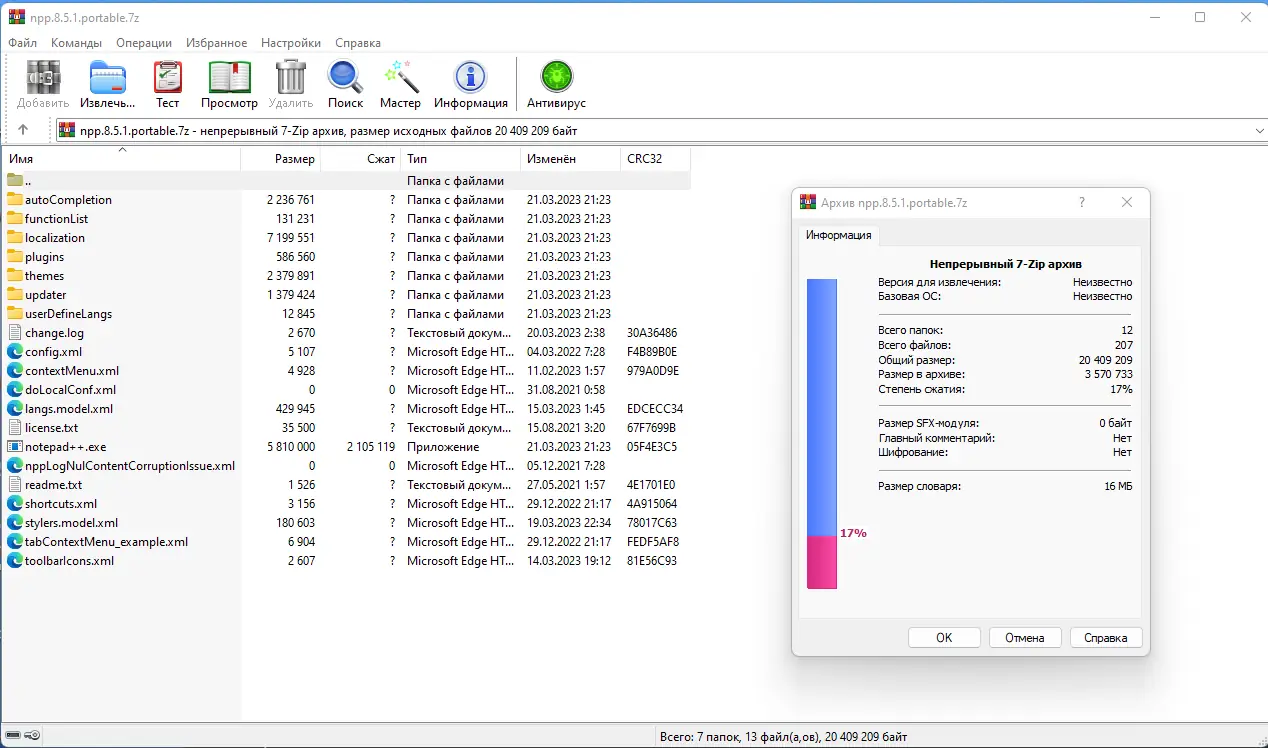1268x748 pixels.
Task: Select the langs.model.xml file
Action: pos(69,408)
